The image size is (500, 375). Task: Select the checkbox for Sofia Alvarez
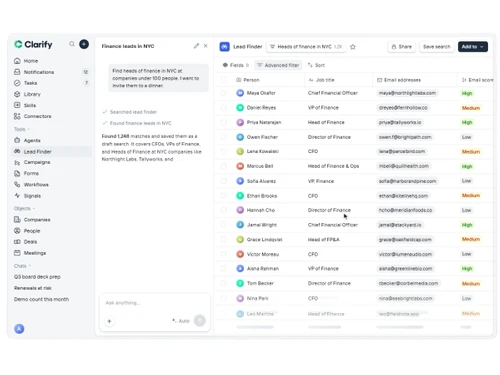click(224, 181)
